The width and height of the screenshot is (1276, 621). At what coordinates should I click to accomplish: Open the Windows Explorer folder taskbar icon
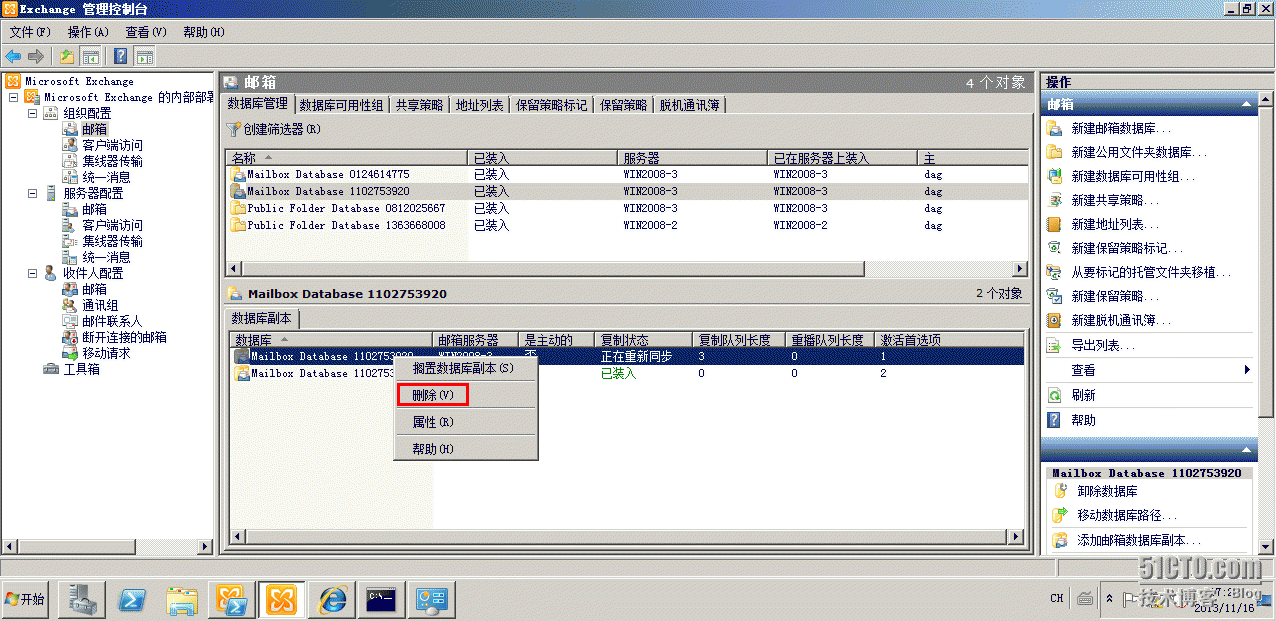[182, 600]
